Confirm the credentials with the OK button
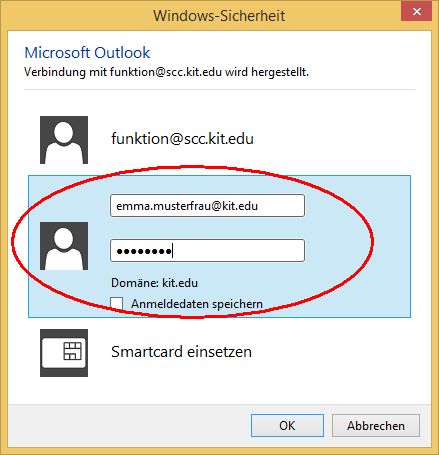The width and height of the screenshot is (439, 455). coord(287,426)
